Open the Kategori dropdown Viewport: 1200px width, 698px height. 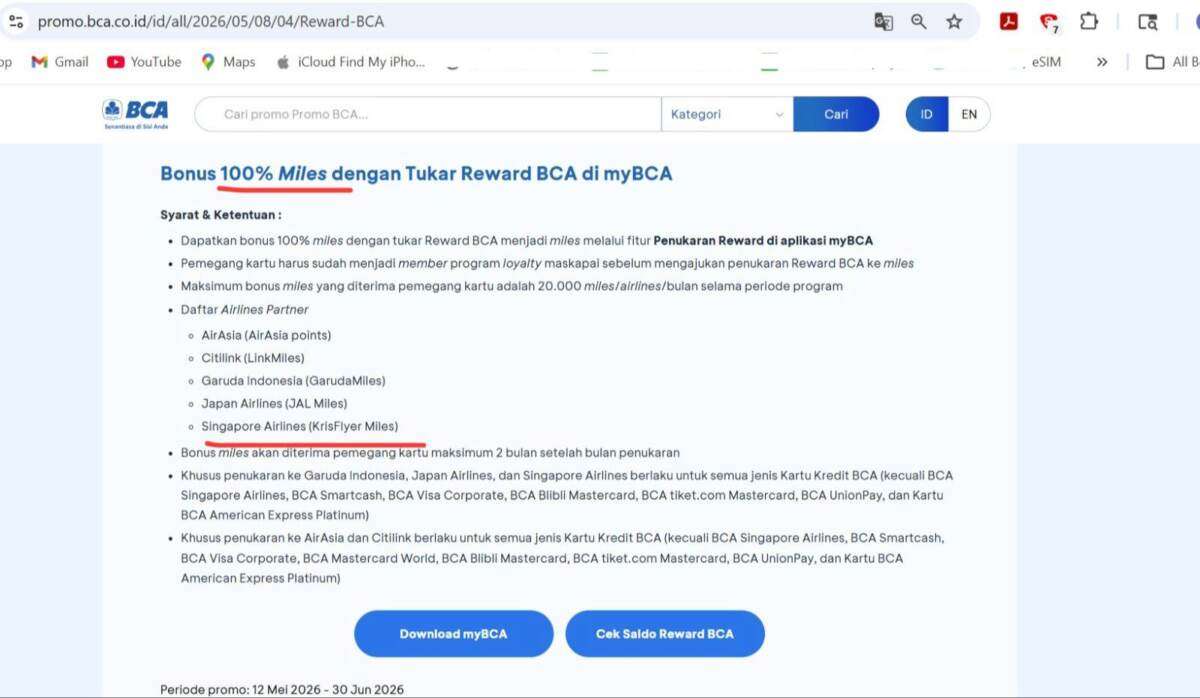click(727, 114)
